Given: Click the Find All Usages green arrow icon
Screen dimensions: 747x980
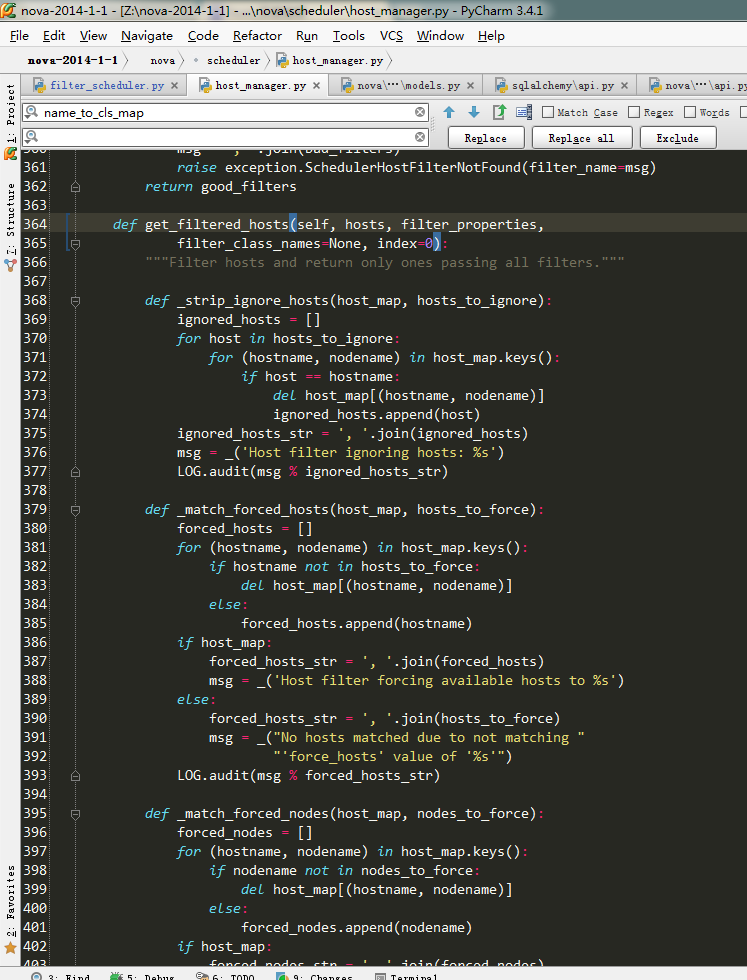Looking at the screenshot, I should tap(499, 112).
